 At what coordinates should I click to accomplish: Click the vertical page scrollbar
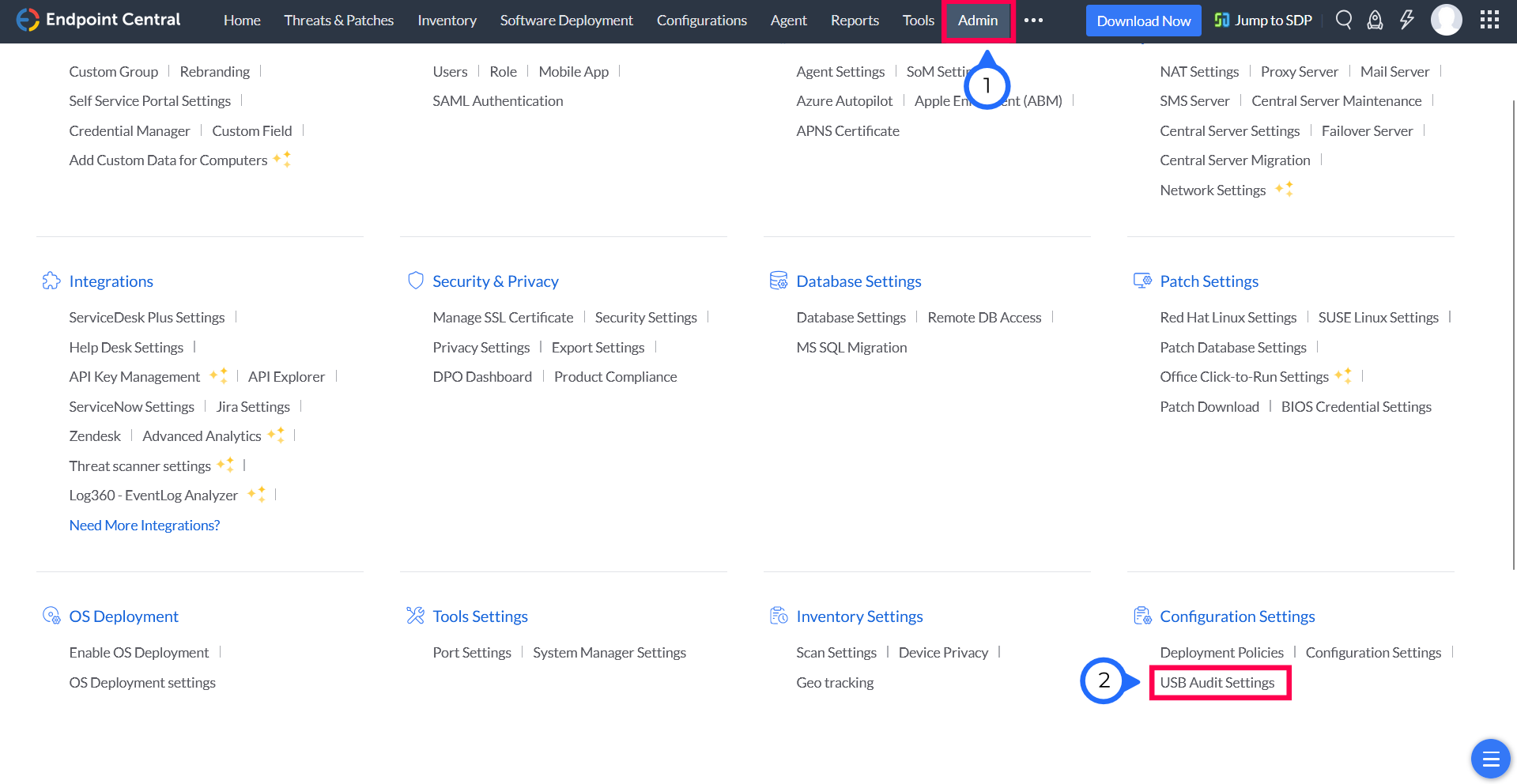tap(1513, 332)
